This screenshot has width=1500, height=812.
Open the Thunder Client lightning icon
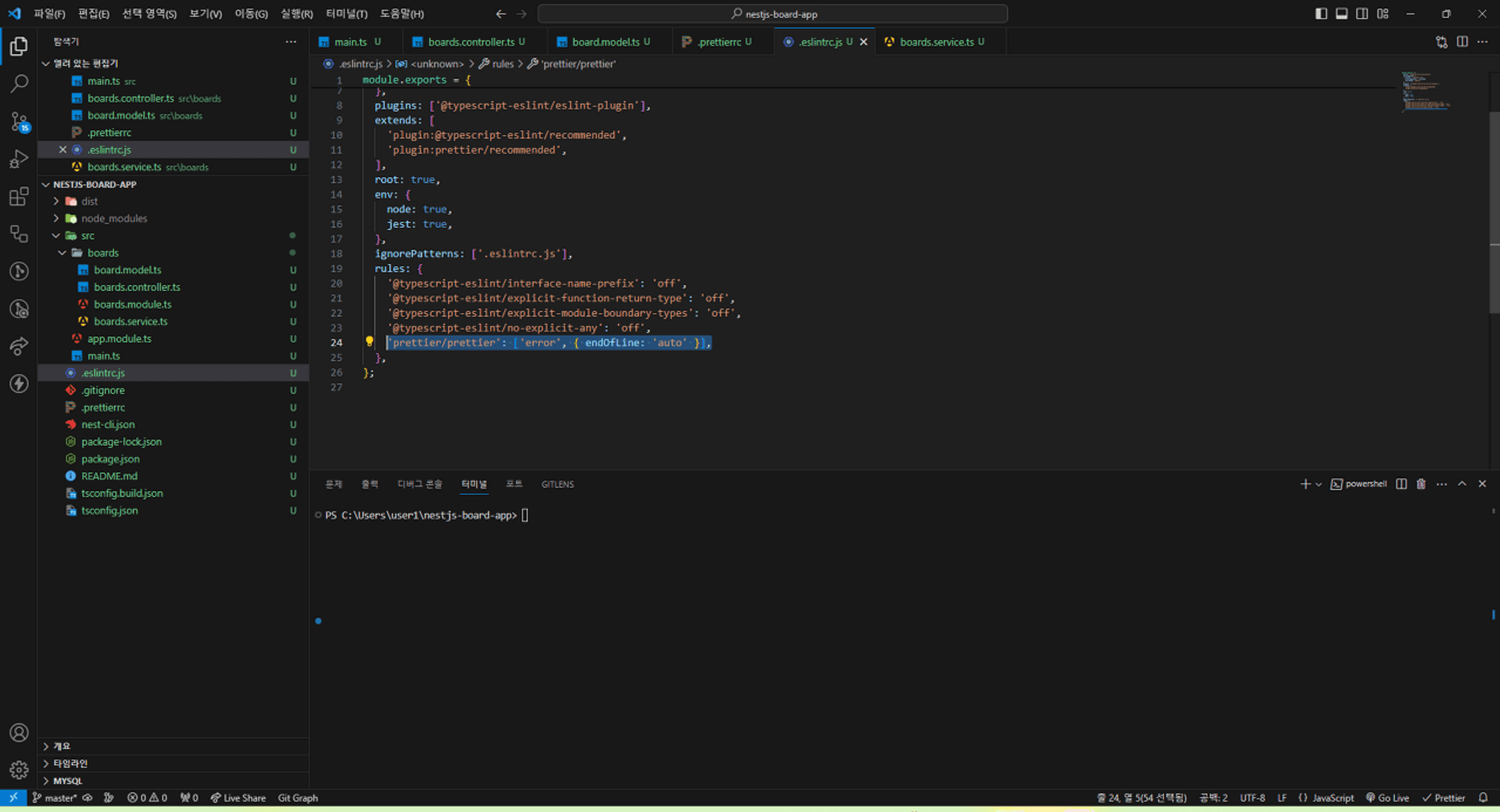(x=19, y=384)
